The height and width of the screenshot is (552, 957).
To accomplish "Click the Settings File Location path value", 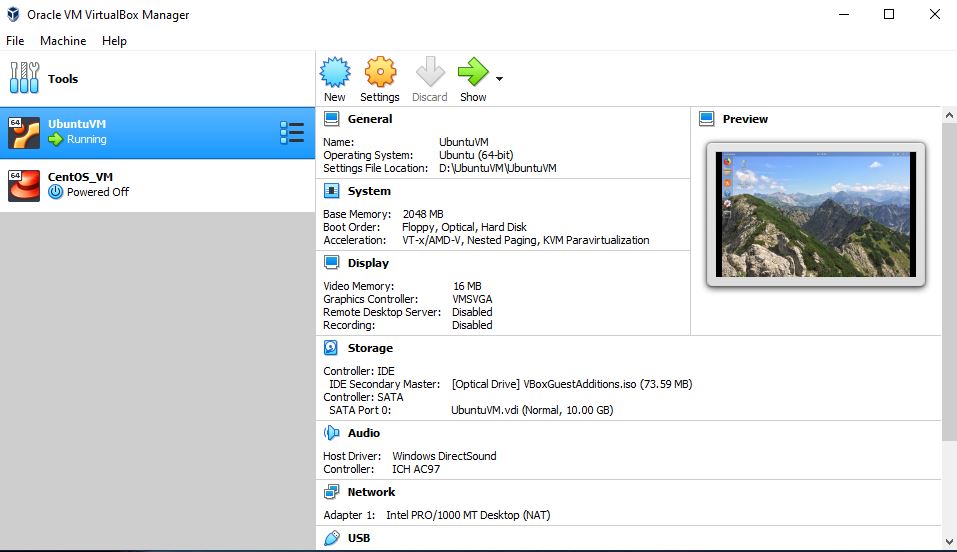I will pos(497,168).
